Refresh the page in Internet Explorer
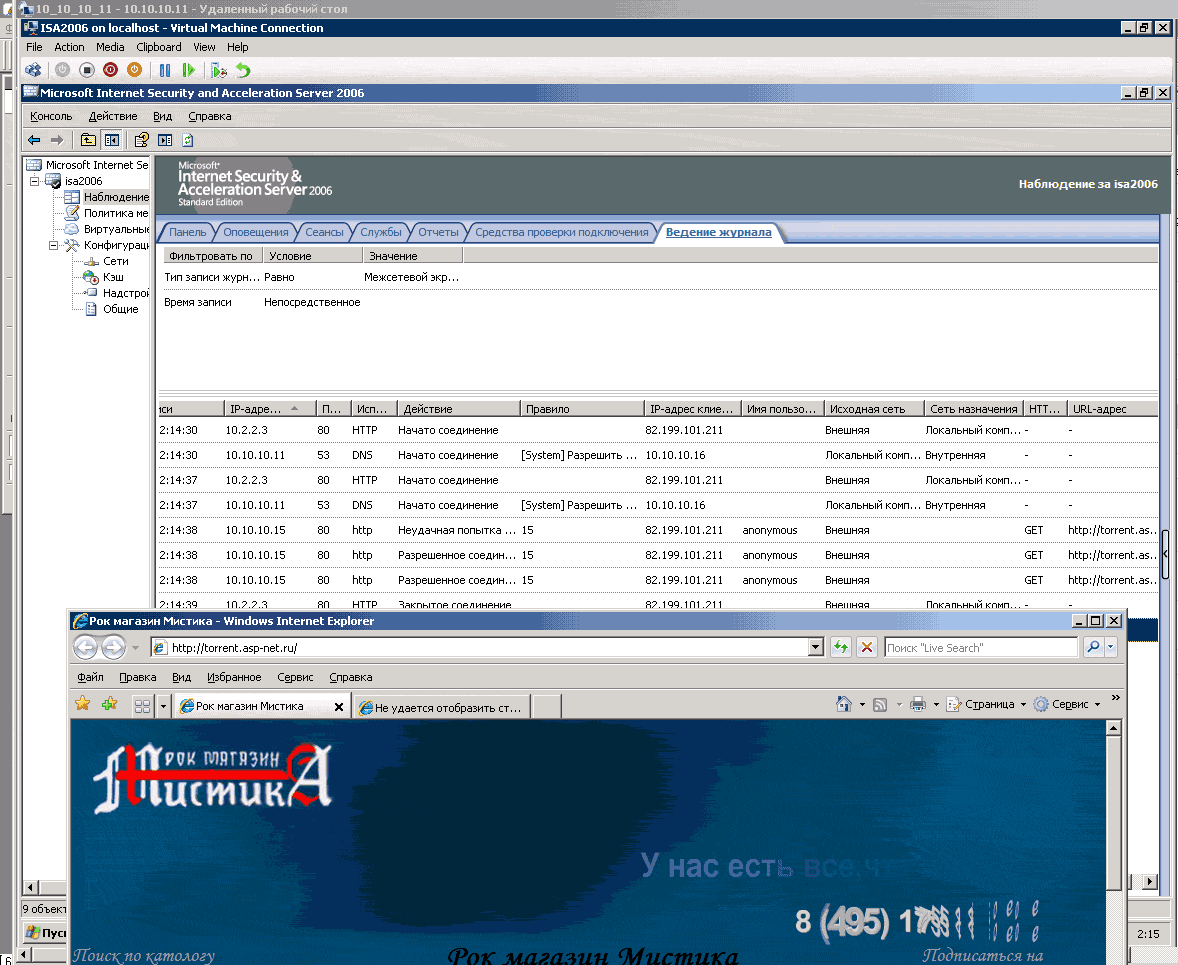1178x965 pixels. click(841, 647)
